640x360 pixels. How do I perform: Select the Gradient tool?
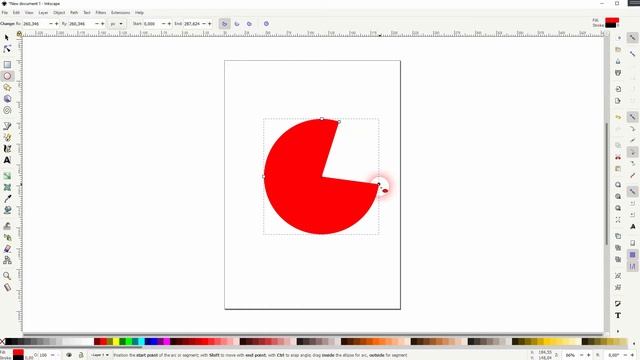[7, 176]
